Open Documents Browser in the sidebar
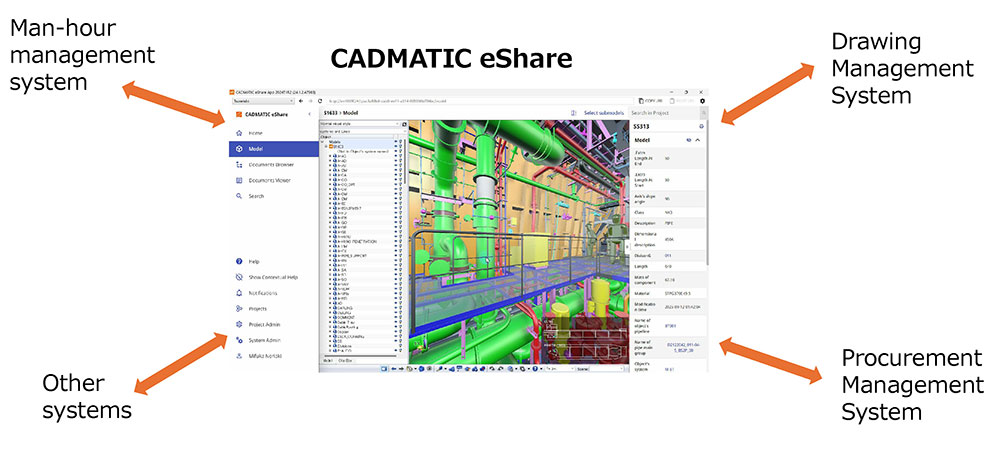 [x=274, y=165]
